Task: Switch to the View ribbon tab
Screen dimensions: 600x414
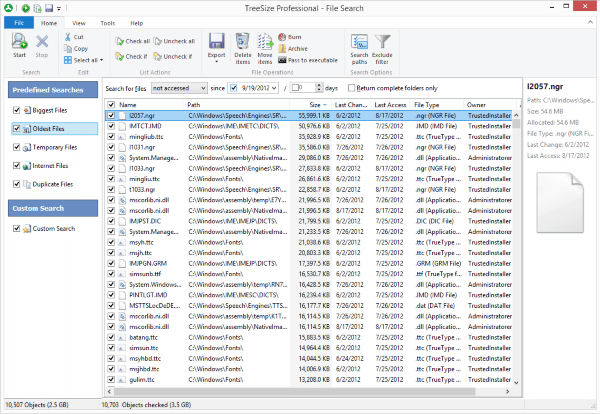Action: tap(79, 23)
